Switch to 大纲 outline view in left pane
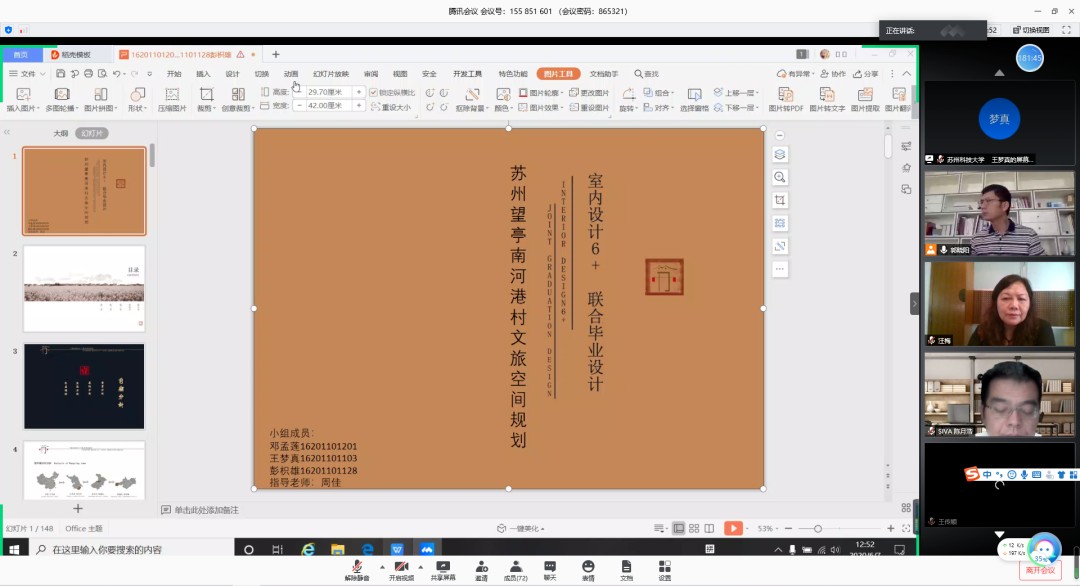This screenshot has height=586, width=1080. pyautogui.click(x=61, y=133)
